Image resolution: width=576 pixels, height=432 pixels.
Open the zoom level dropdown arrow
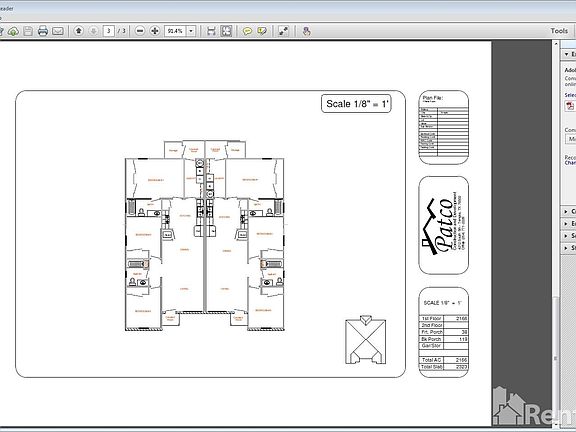(x=191, y=31)
